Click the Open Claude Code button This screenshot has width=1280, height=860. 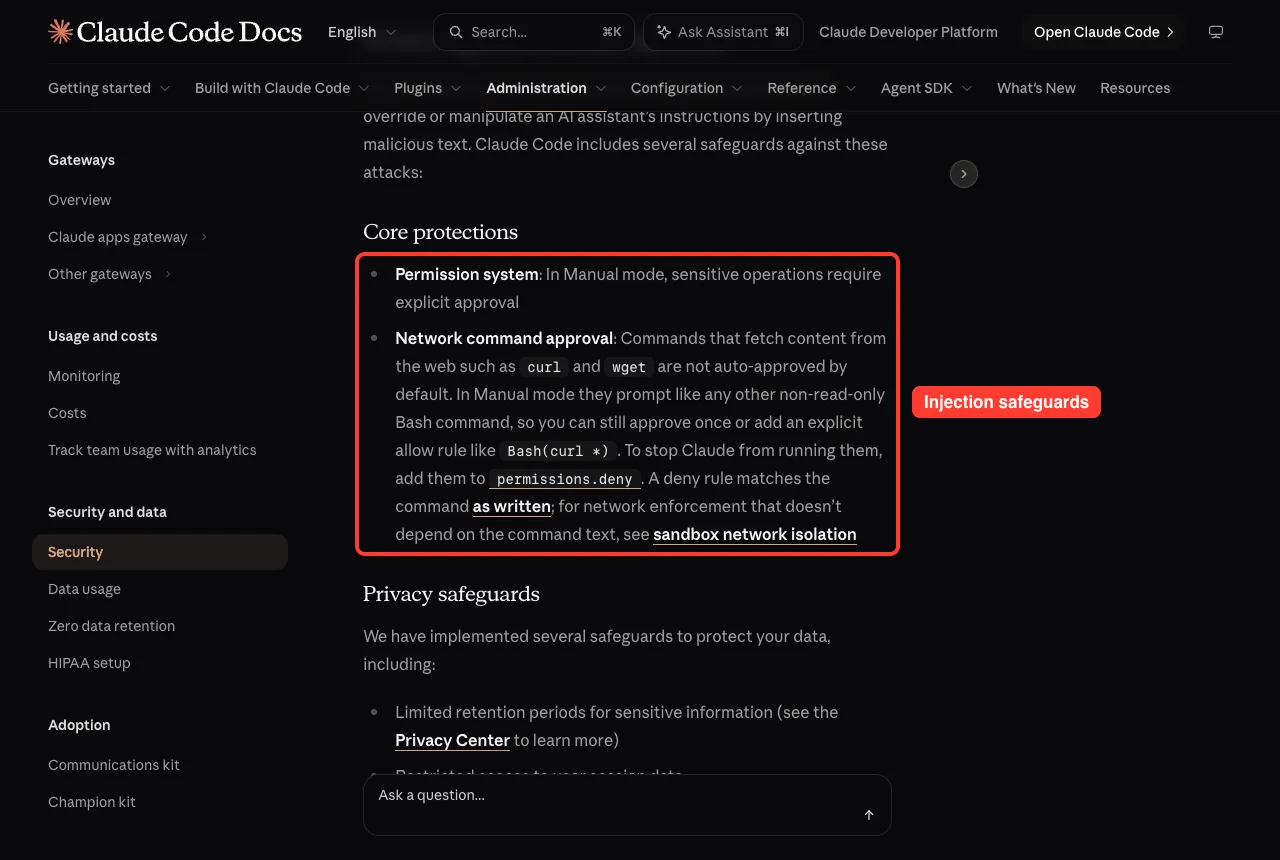[1103, 32]
